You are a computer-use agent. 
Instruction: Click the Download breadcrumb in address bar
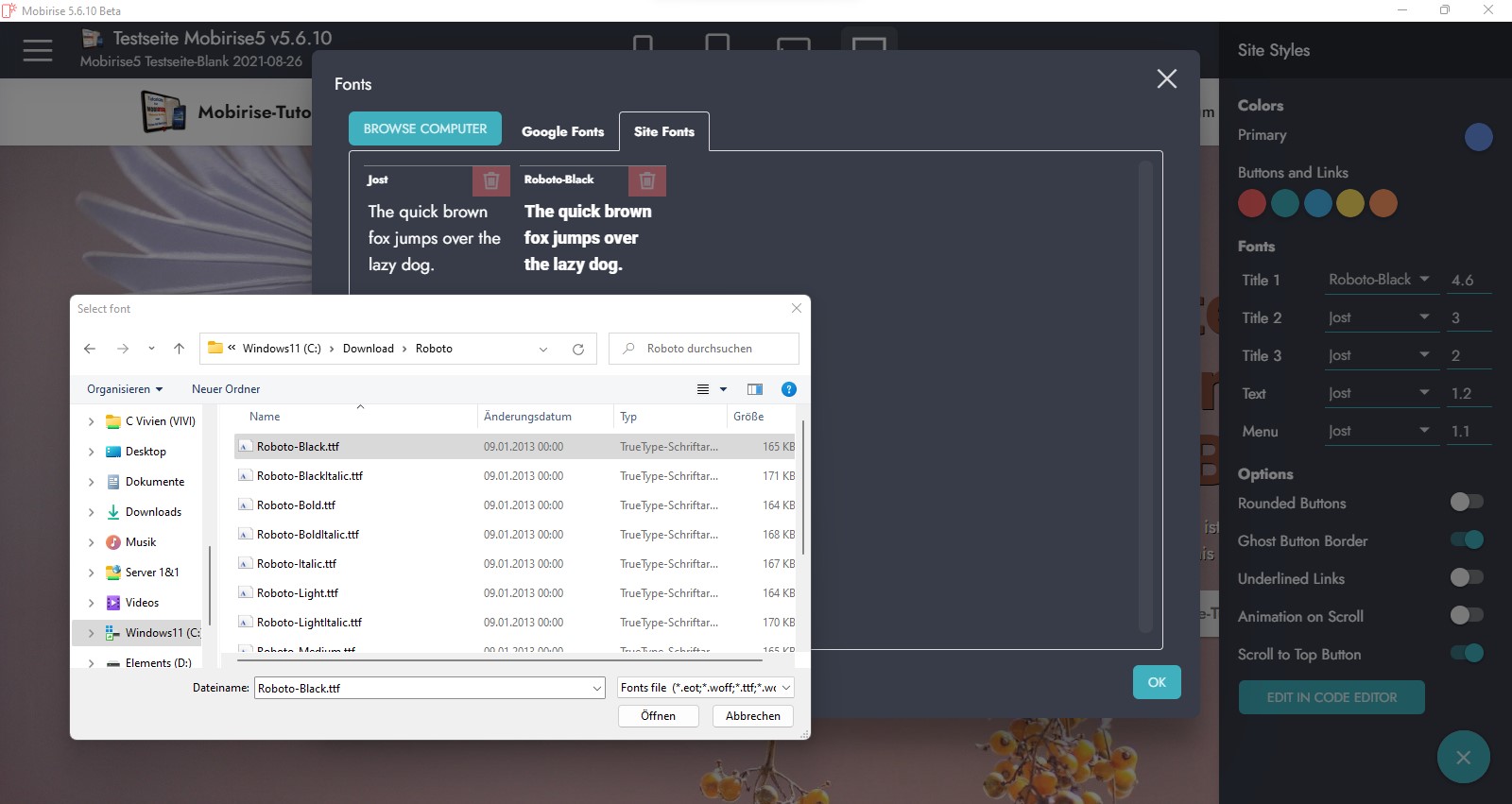click(x=369, y=349)
